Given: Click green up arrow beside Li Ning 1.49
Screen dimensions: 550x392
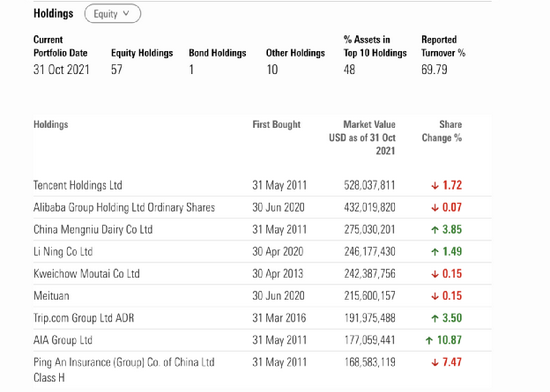Looking at the screenshot, I should [x=435, y=252].
